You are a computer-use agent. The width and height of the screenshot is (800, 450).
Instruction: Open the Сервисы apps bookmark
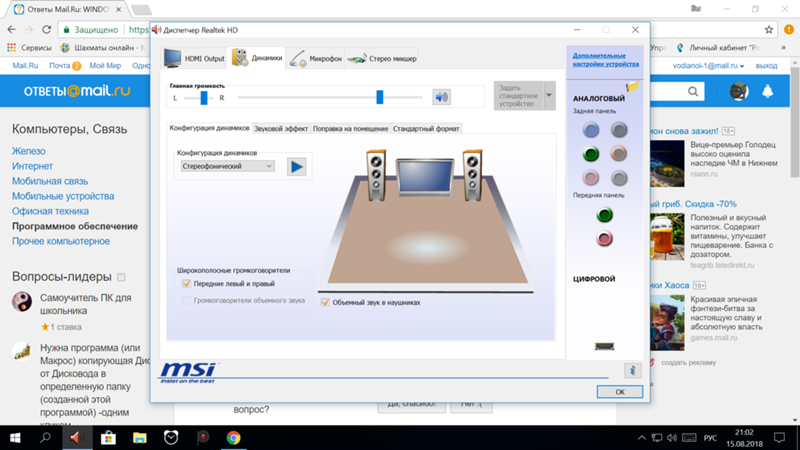[x=29, y=47]
